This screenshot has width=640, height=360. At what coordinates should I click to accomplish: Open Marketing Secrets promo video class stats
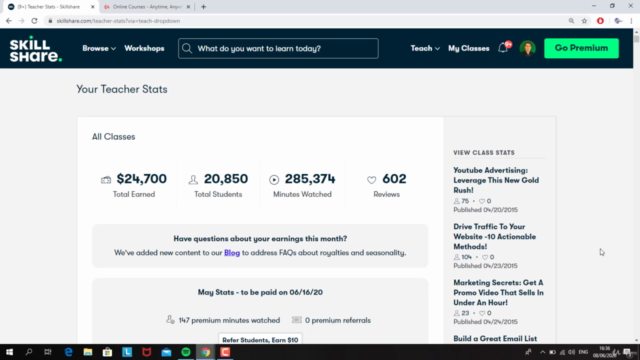(498, 292)
